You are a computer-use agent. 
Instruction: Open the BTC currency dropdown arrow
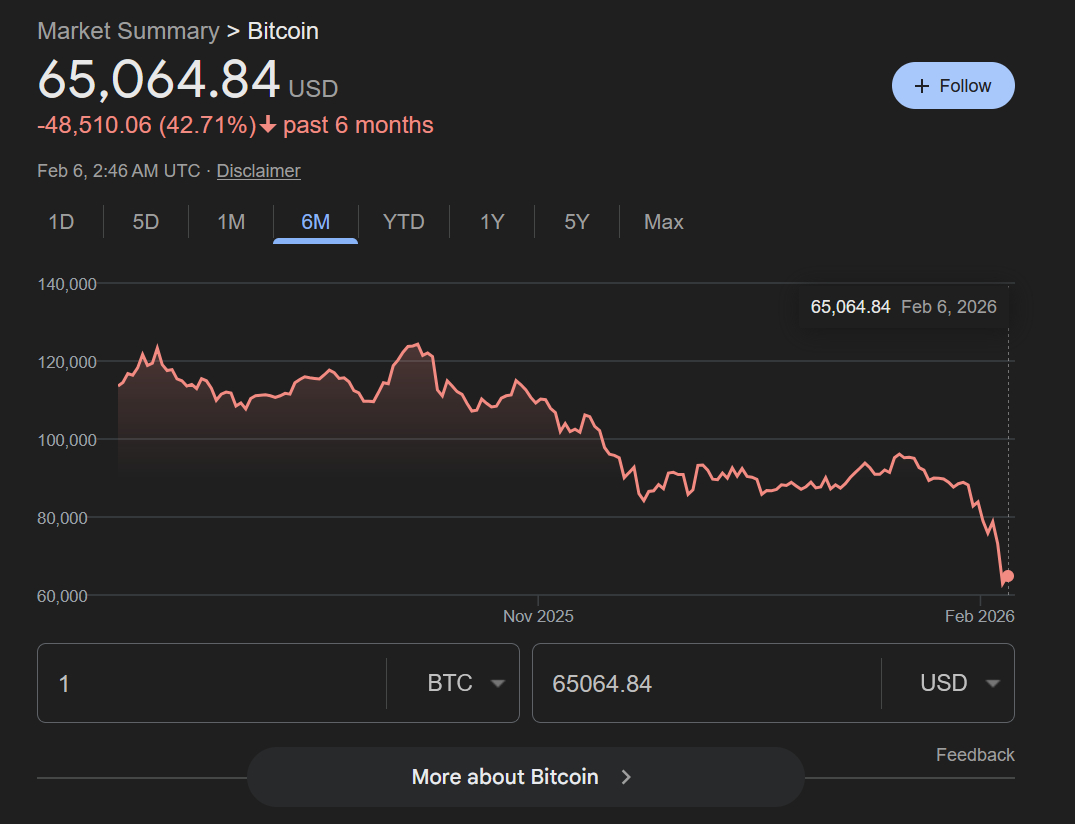(x=497, y=684)
